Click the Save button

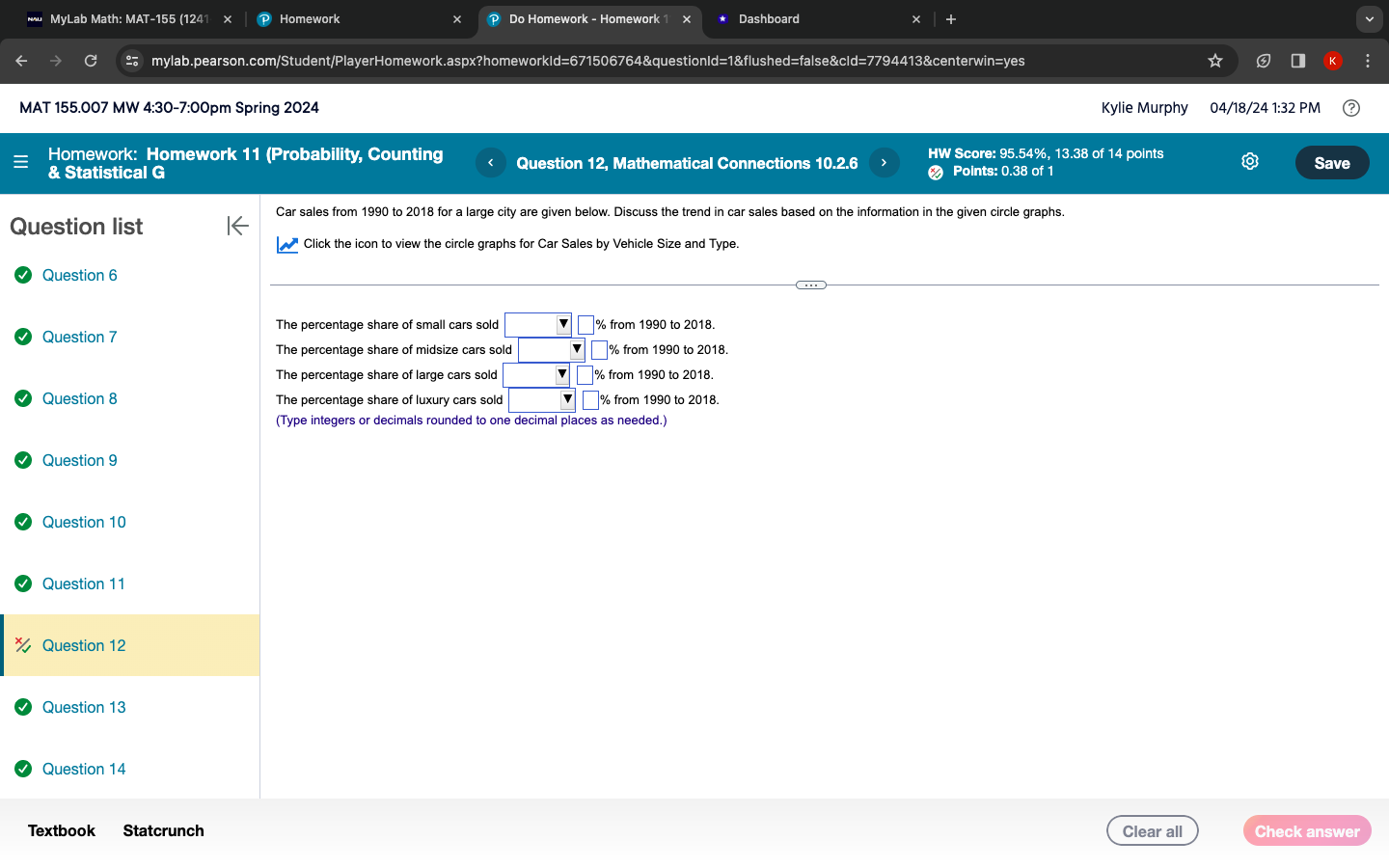coord(1332,162)
